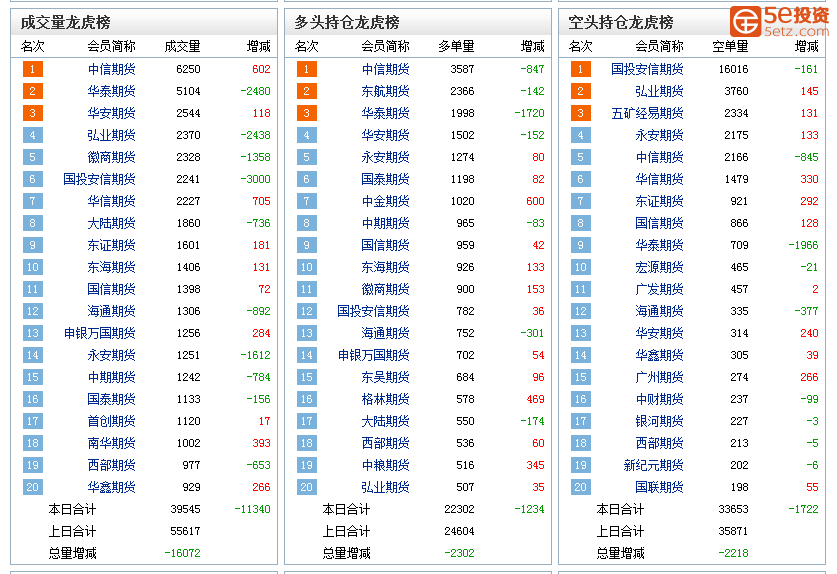Open 中信期货 link in 成交量龙虎榜 table
Viewport: 837px width, 574px height.
click(111, 69)
